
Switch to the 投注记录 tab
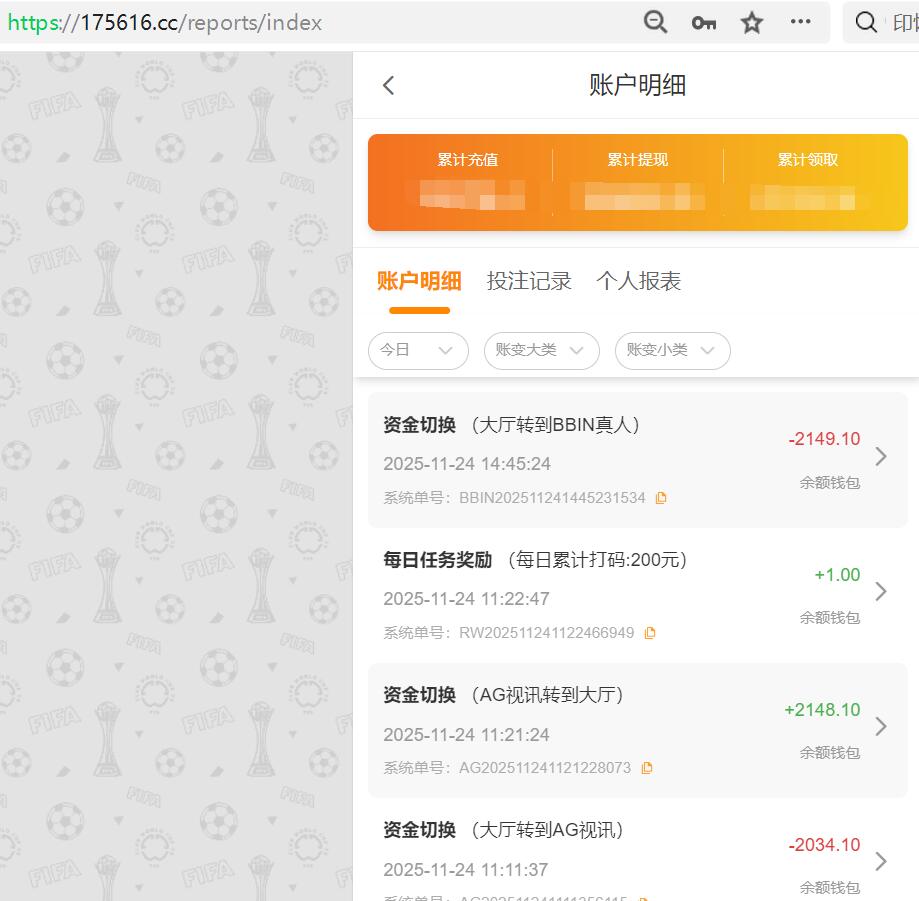point(529,281)
